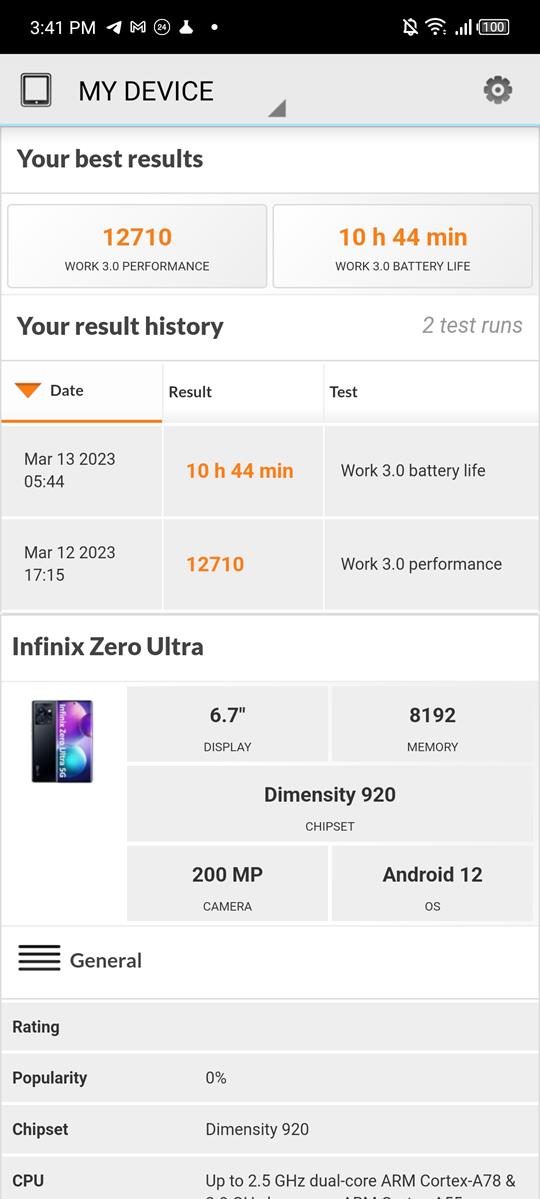Tap the muted bell icon in status bar

[x=411, y=28]
